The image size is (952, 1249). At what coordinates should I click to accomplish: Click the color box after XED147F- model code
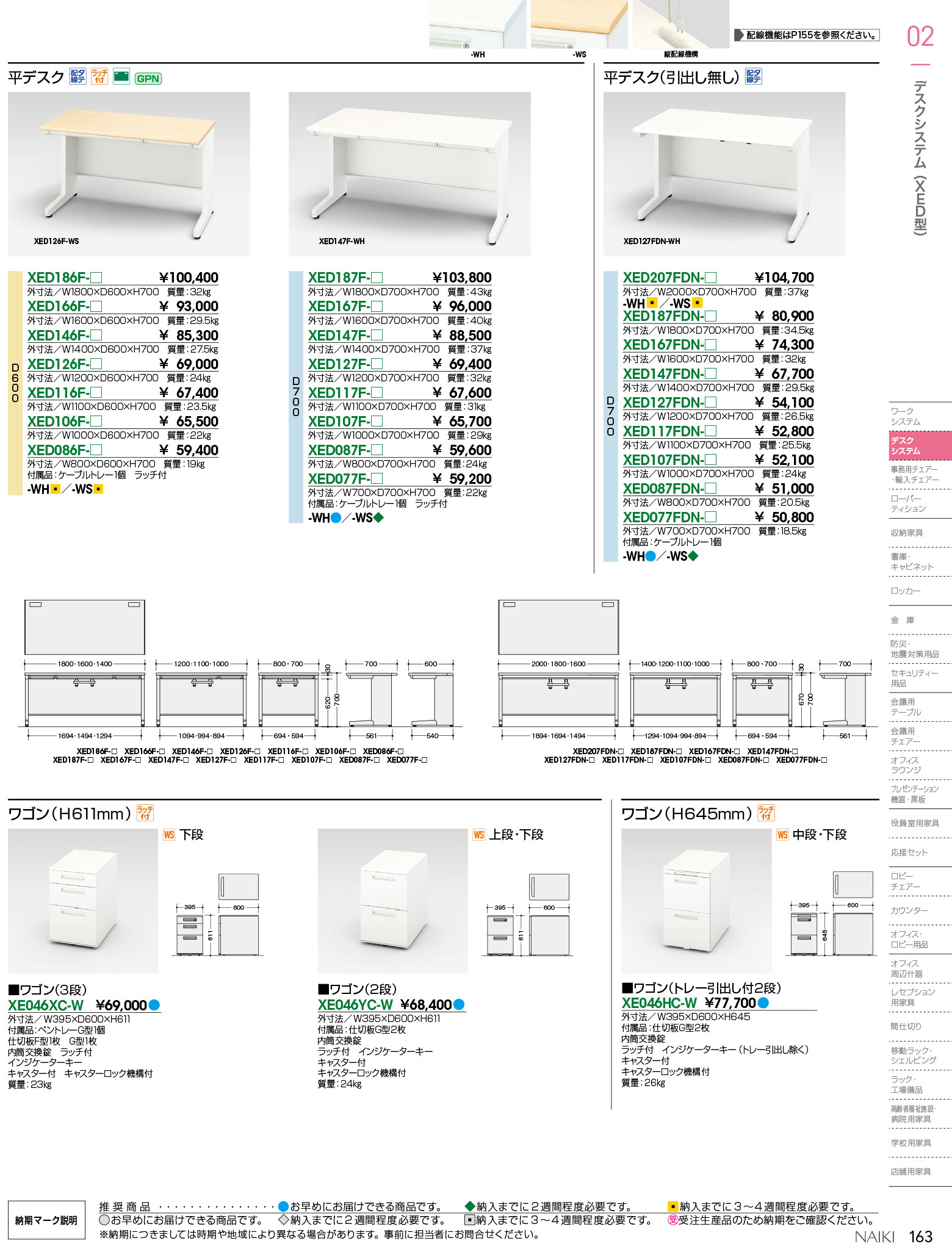(x=377, y=336)
